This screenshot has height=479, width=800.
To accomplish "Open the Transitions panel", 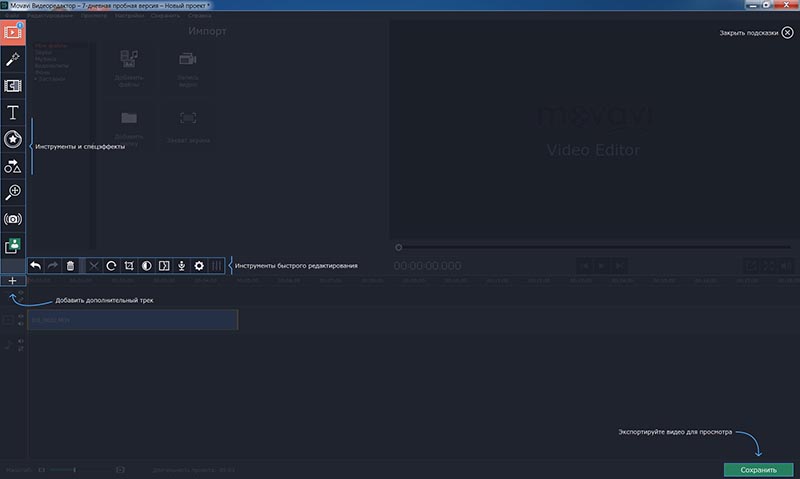I will click(x=13, y=86).
